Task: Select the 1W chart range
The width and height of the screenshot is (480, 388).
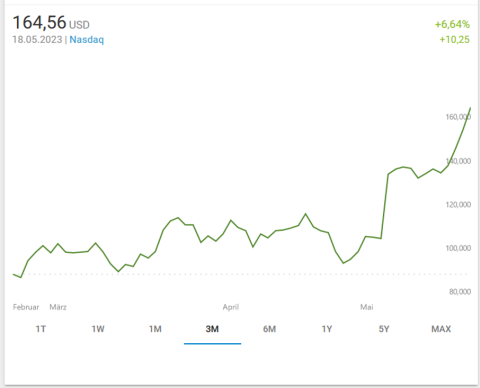Action: [x=98, y=329]
